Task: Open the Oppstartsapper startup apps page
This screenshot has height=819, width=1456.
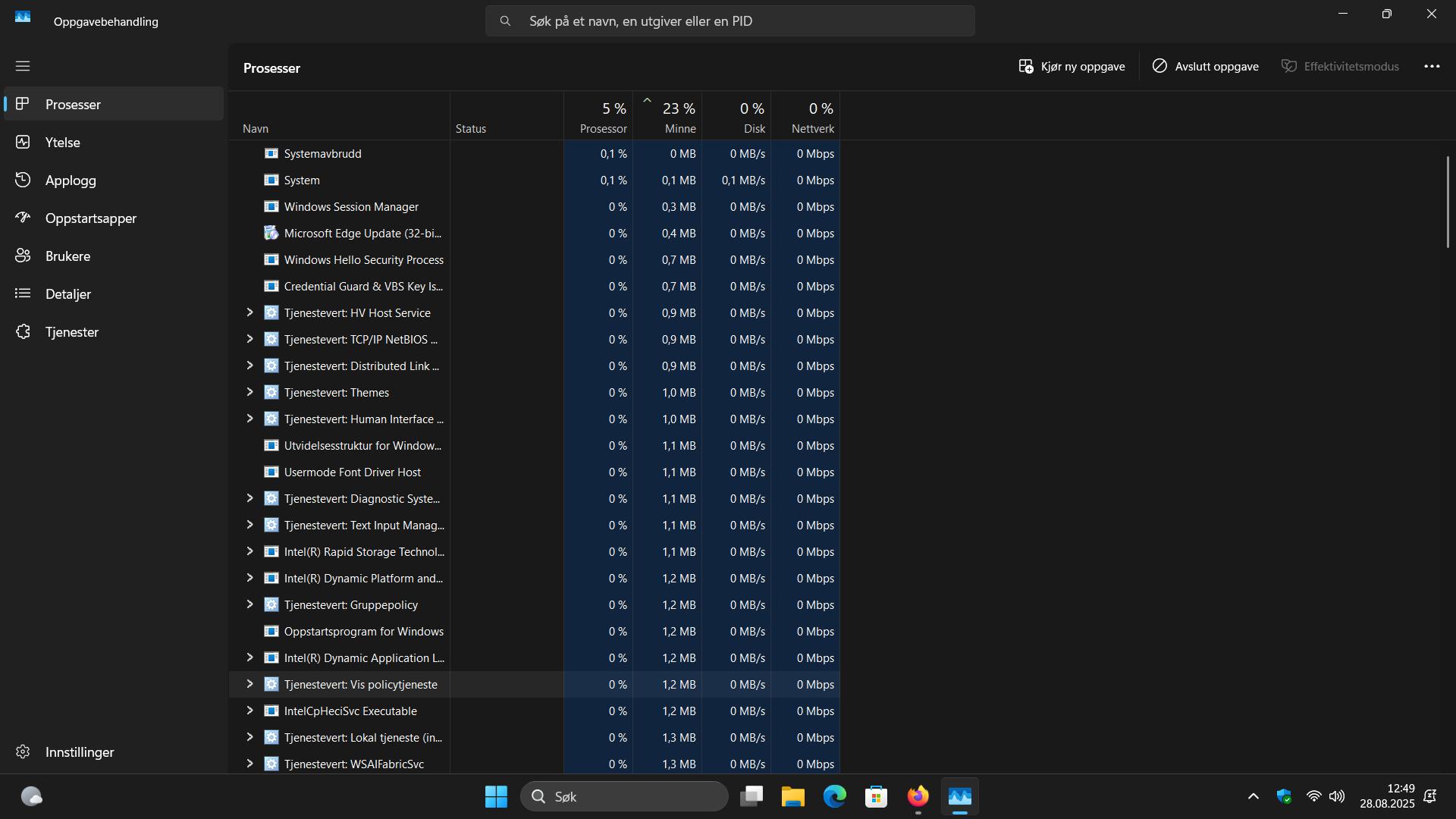Action: coord(114,218)
